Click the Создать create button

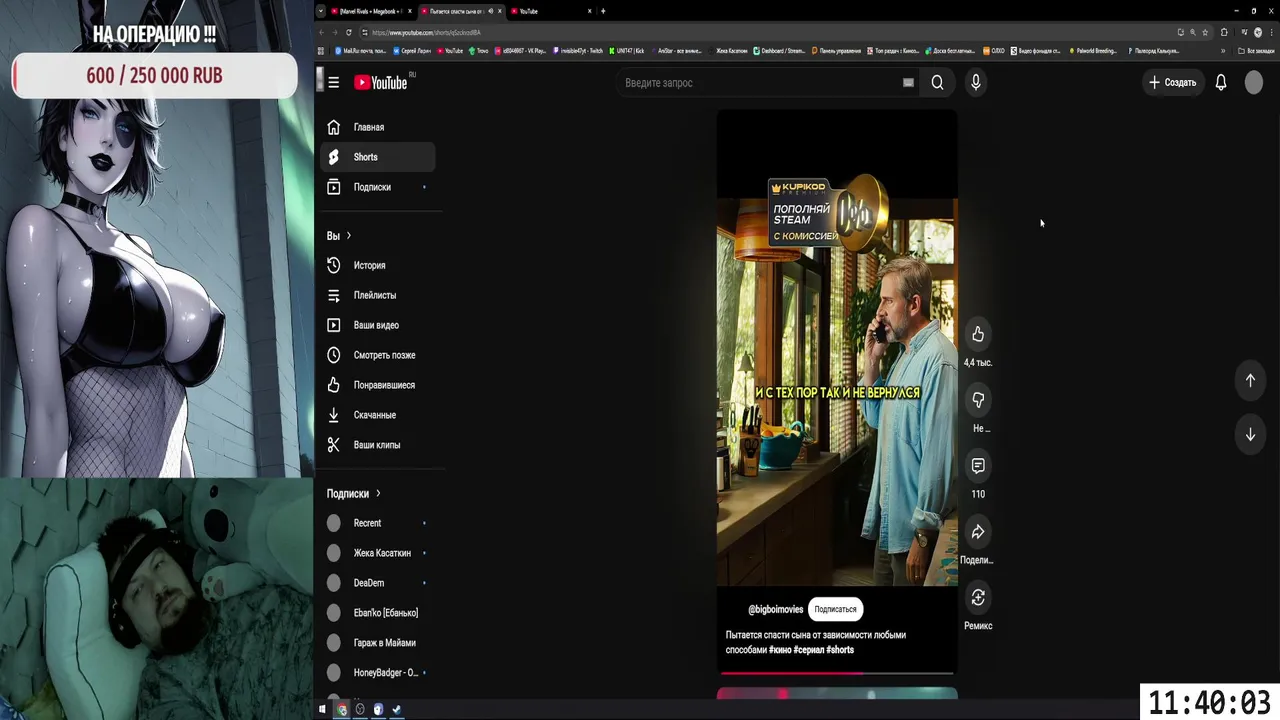coord(1172,83)
